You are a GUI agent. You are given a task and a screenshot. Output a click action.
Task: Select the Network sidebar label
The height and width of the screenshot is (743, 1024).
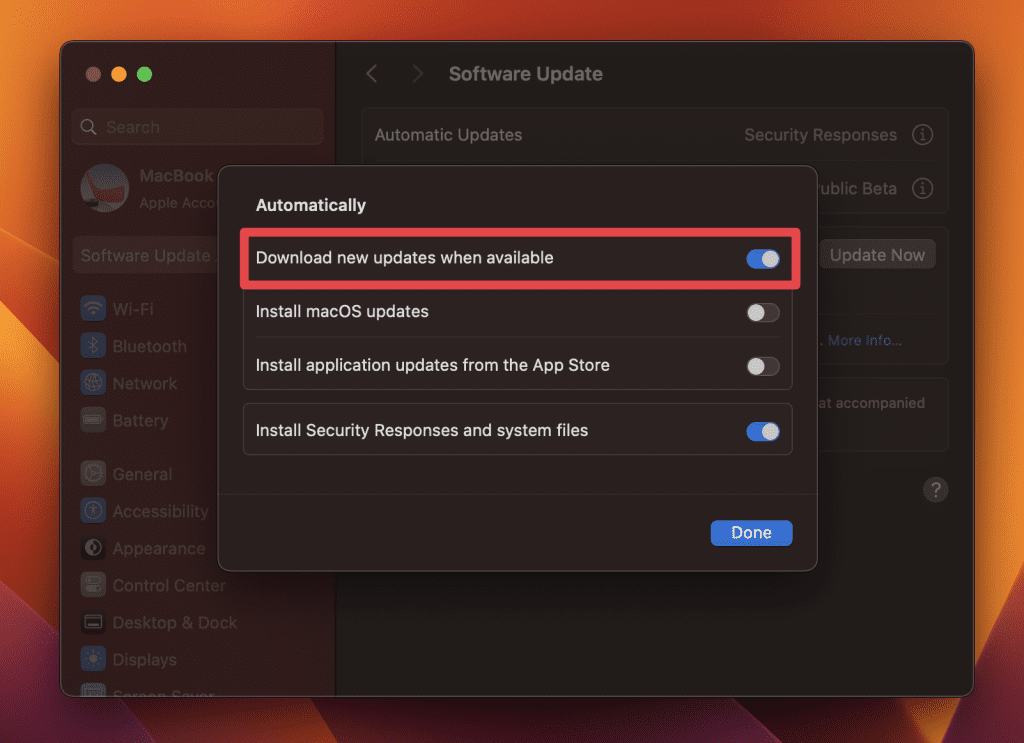click(x=144, y=383)
